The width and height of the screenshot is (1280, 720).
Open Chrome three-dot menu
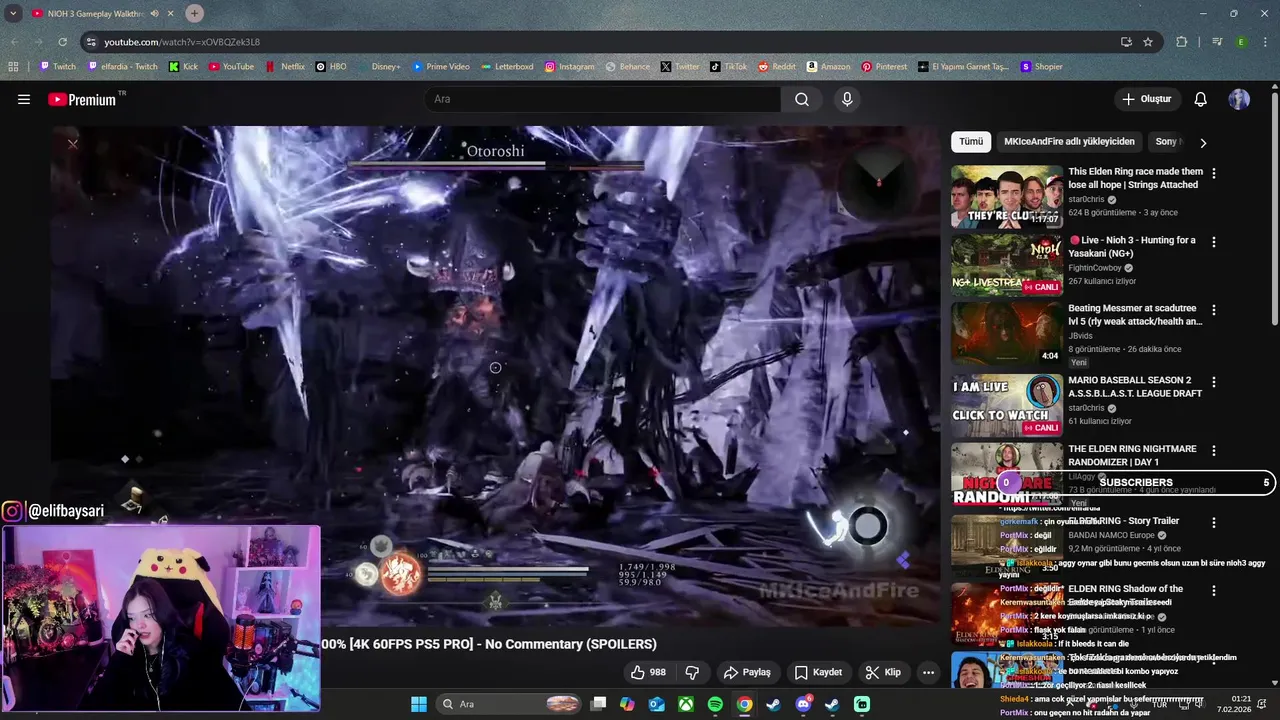(1264, 42)
